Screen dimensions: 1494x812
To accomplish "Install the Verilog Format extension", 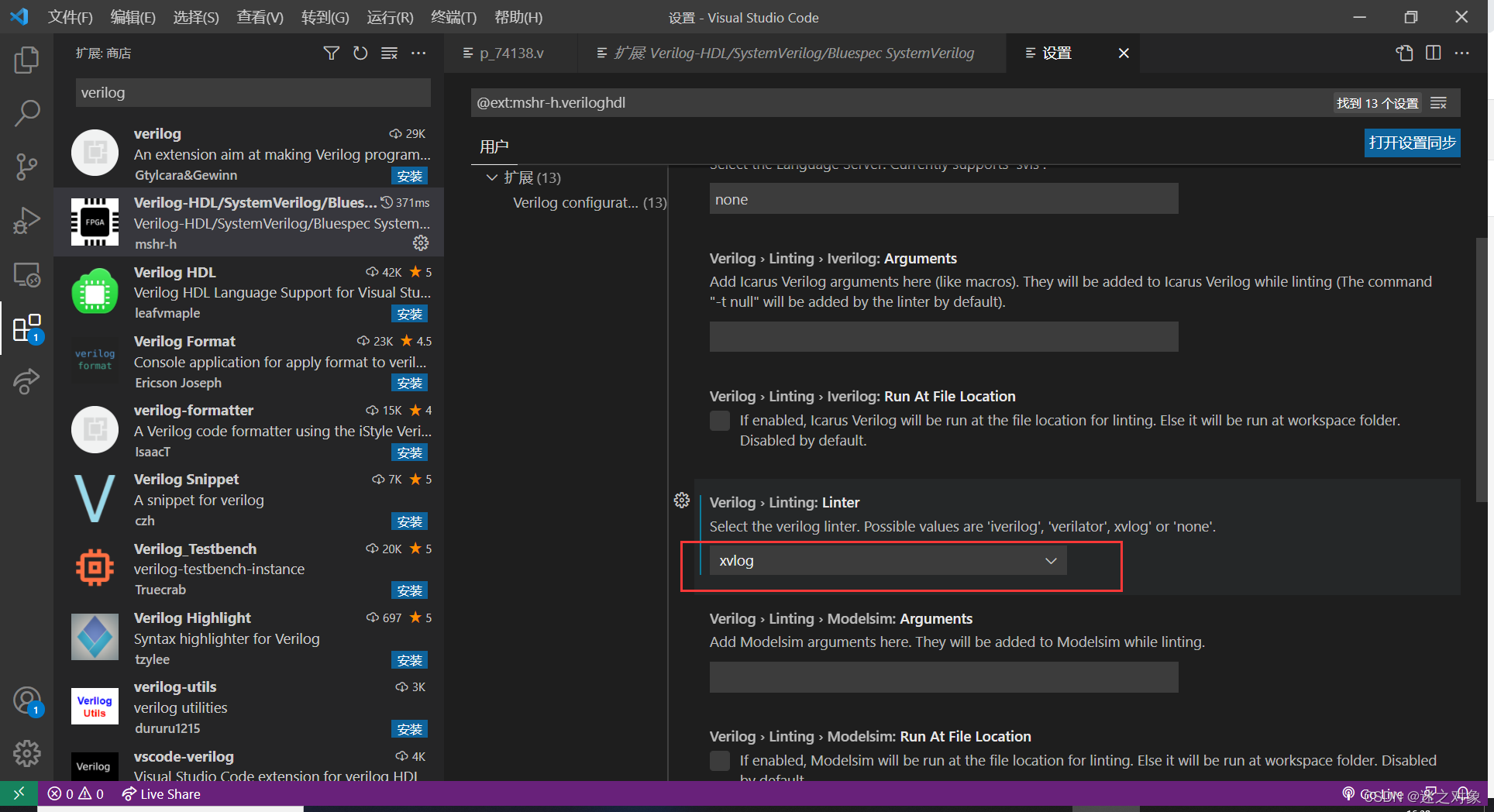I will click(x=410, y=383).
